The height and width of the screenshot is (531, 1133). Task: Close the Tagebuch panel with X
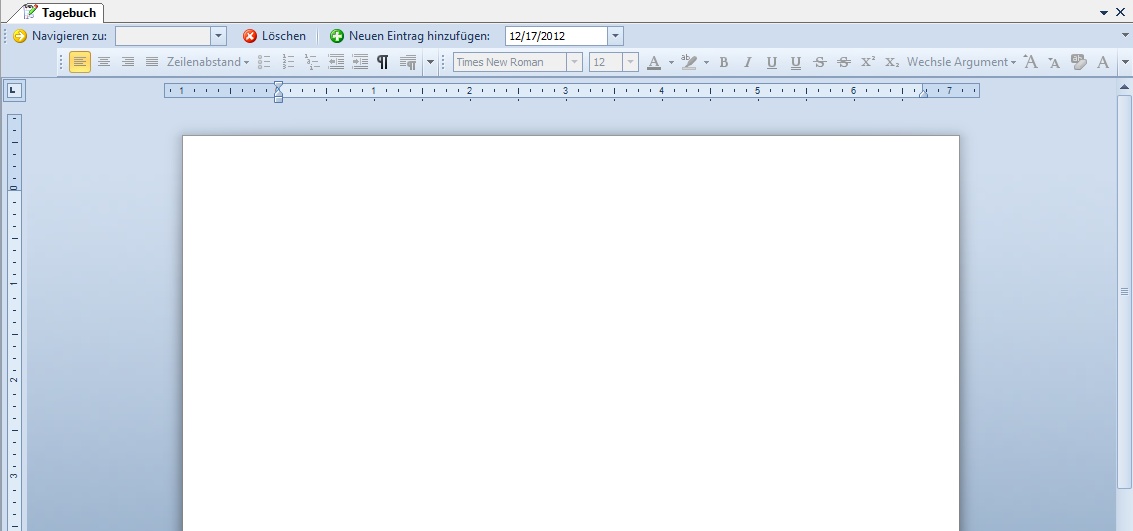click(1121, 12)
